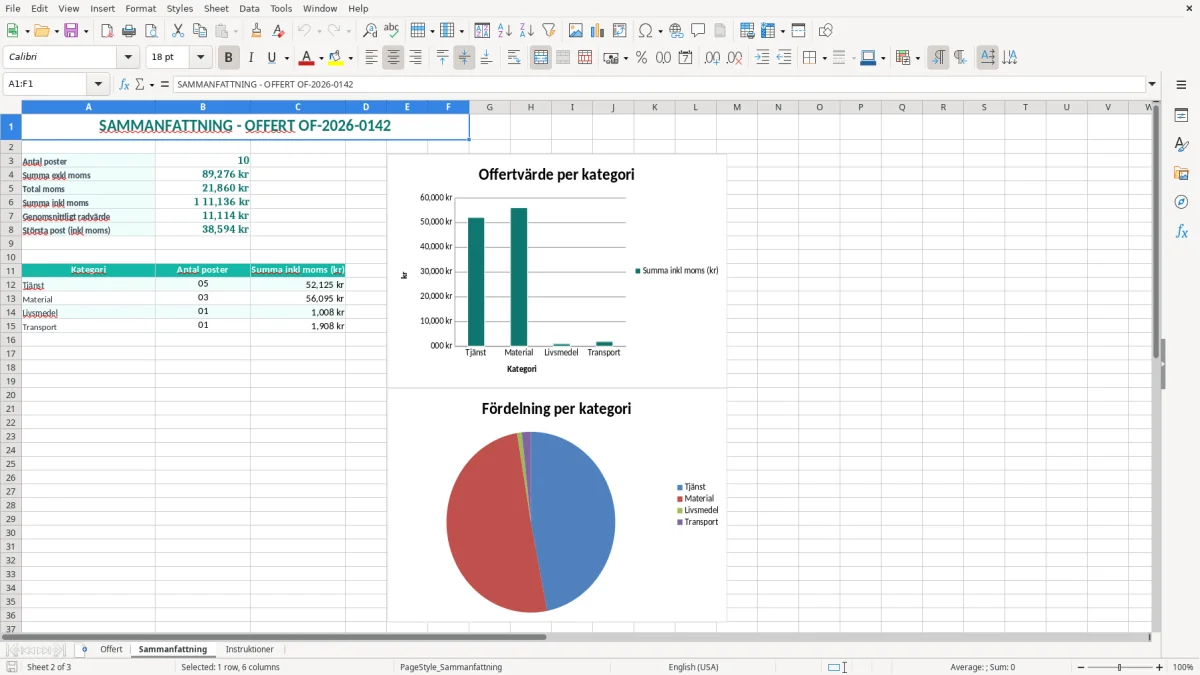The height and width of the screenshot is (675, 1200).
Task: Open the sidebar Gallery panel
Action: point(1181,173)
